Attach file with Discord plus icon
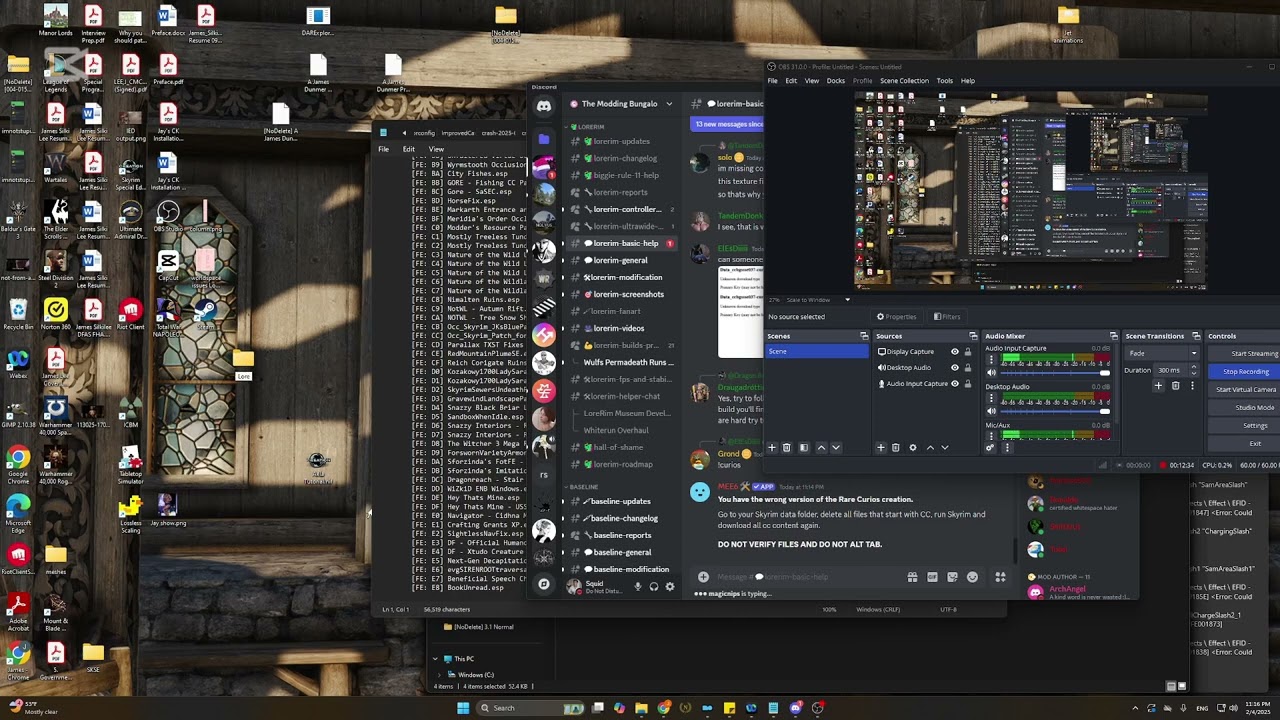 [703, 577]
